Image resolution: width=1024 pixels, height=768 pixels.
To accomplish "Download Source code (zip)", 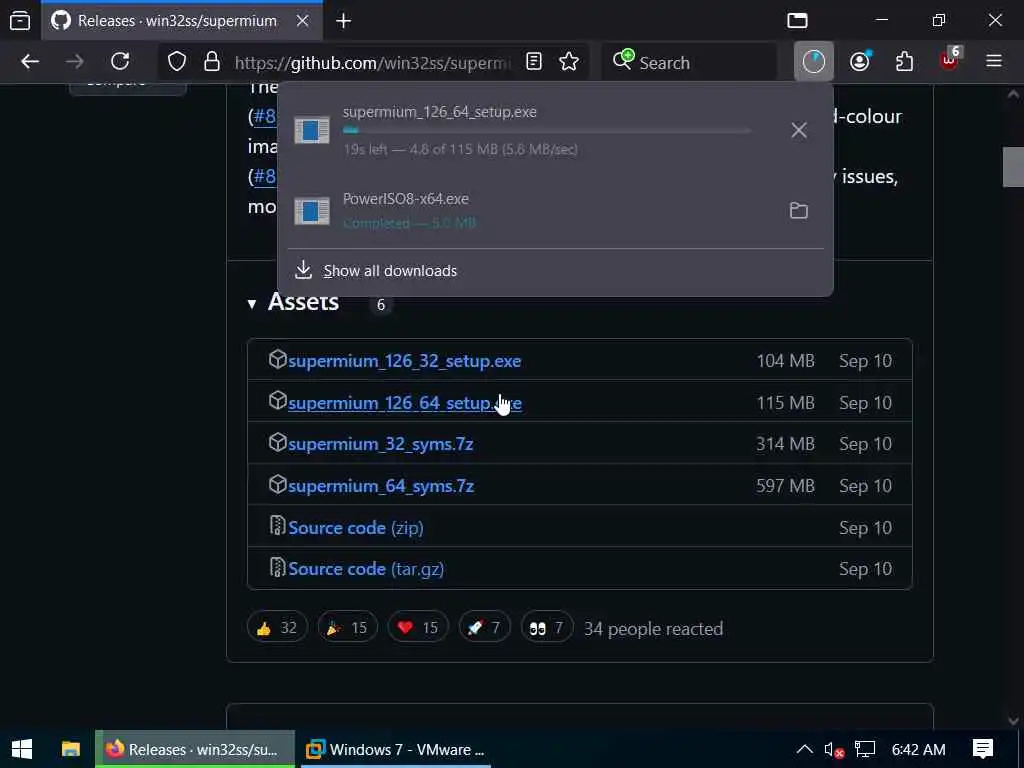I will pyautogui.click(x=356, y=528).
